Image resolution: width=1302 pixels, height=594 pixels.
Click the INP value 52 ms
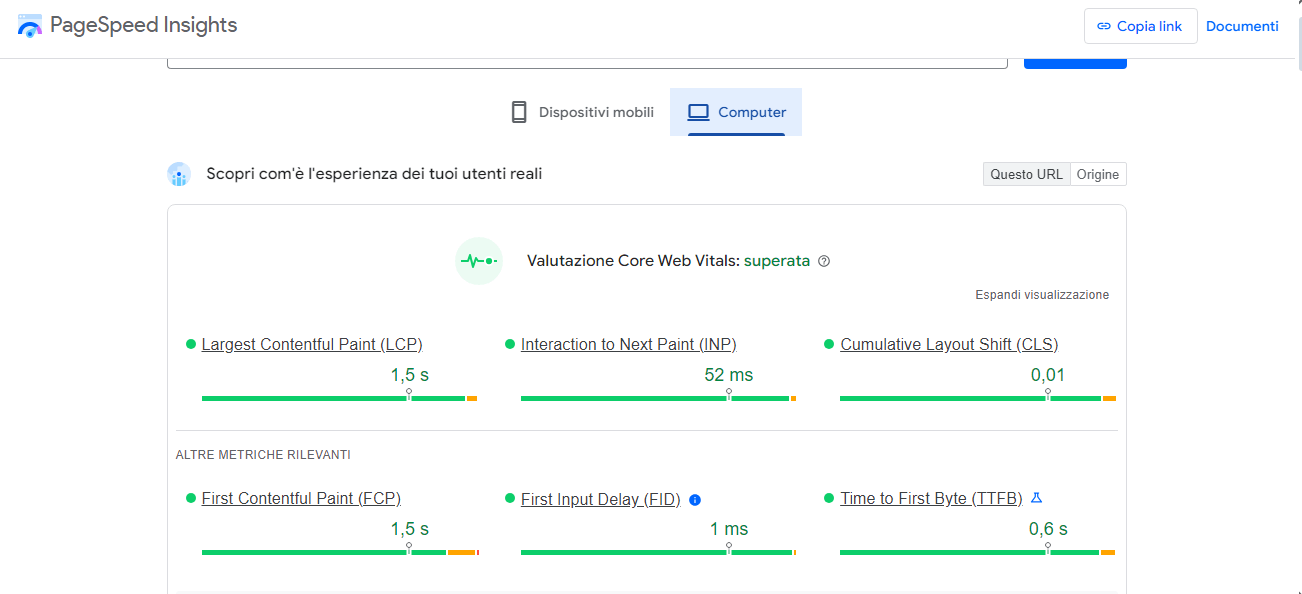pos(729,375)
